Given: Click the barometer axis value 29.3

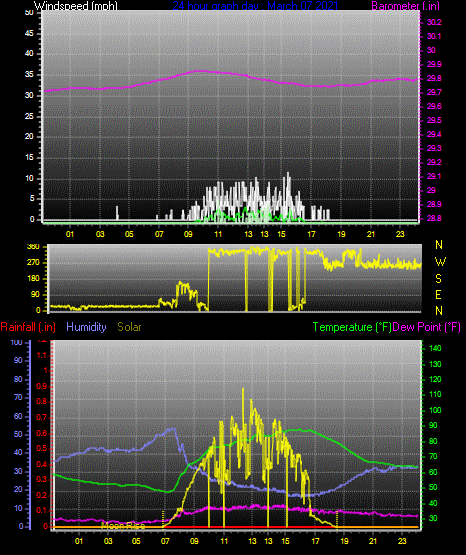Looking at the screenshot, I should 434,148.
